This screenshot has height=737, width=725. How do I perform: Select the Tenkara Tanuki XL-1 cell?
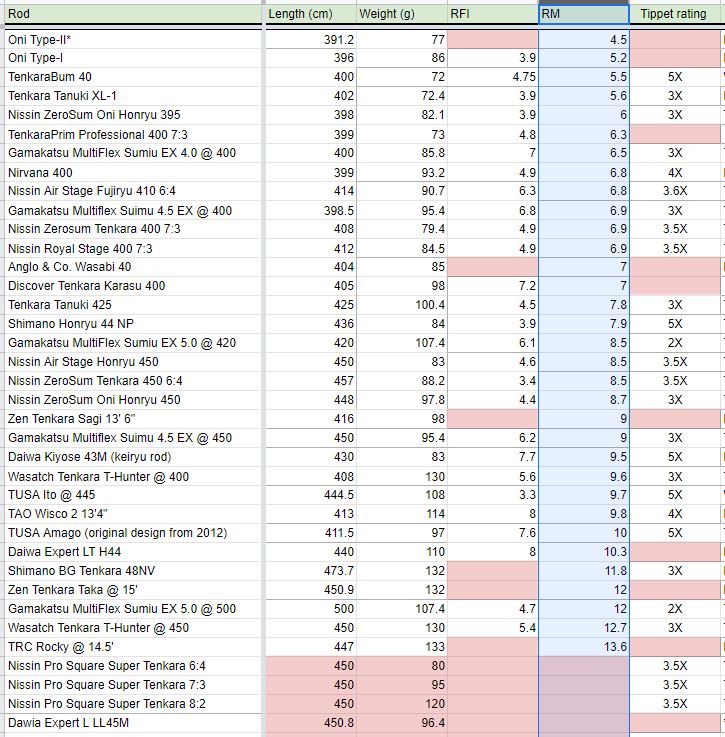coord(133,96)
